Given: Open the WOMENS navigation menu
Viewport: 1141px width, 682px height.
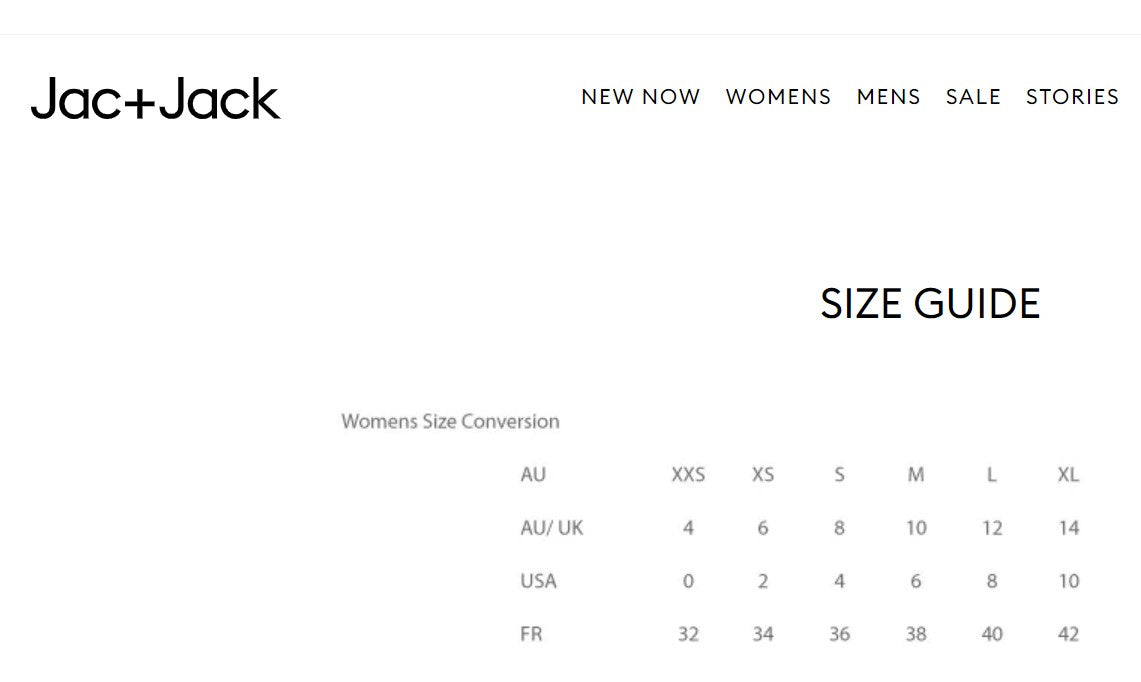Looking at the screenshot, I should point(778,97).
